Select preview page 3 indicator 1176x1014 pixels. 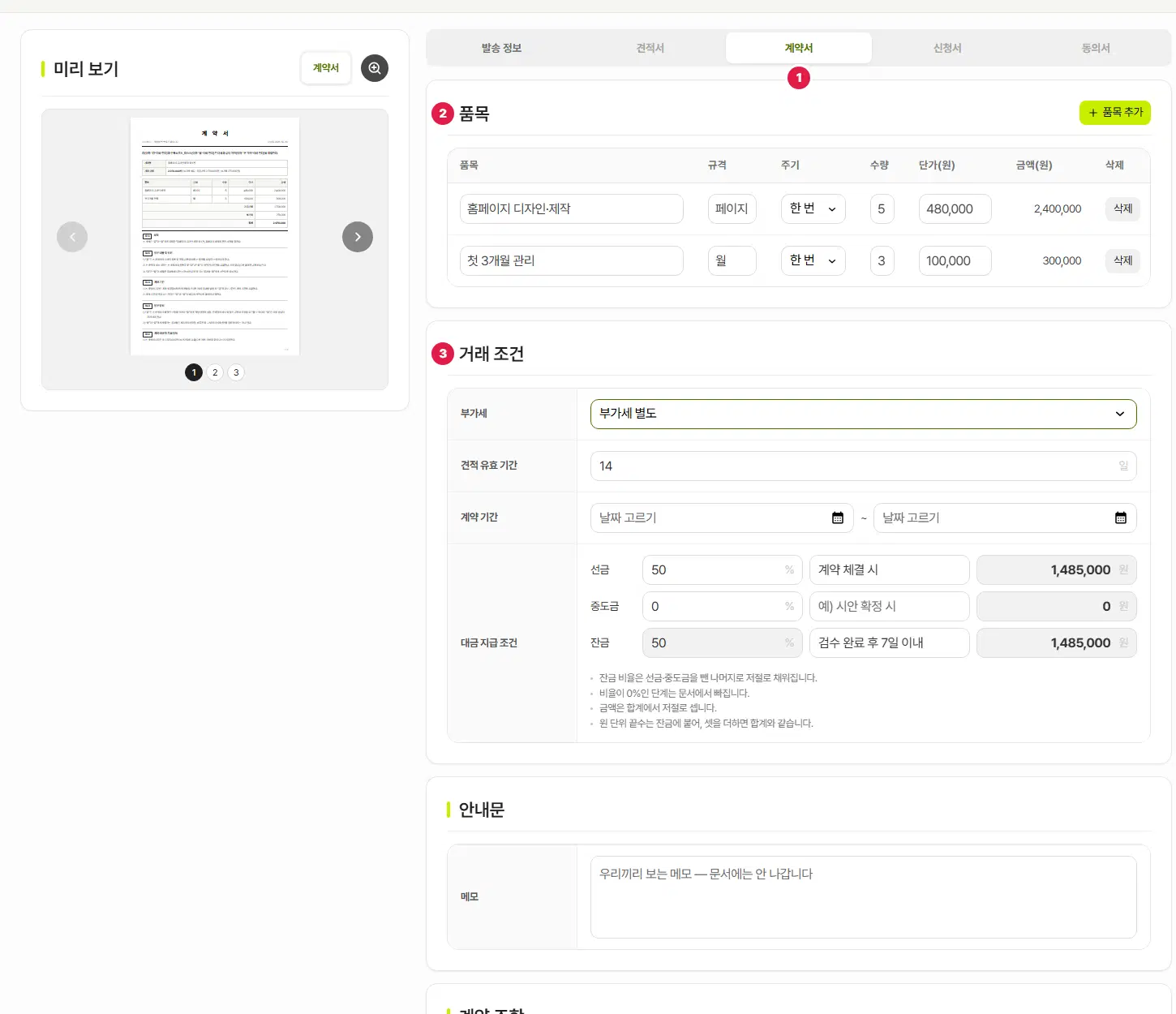236,372
